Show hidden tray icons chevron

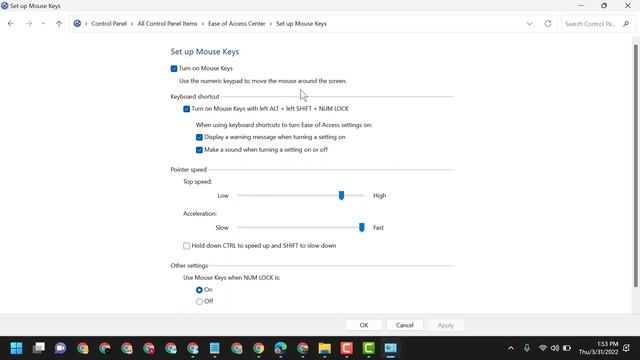pyautogui.click(x=511, y=348)
